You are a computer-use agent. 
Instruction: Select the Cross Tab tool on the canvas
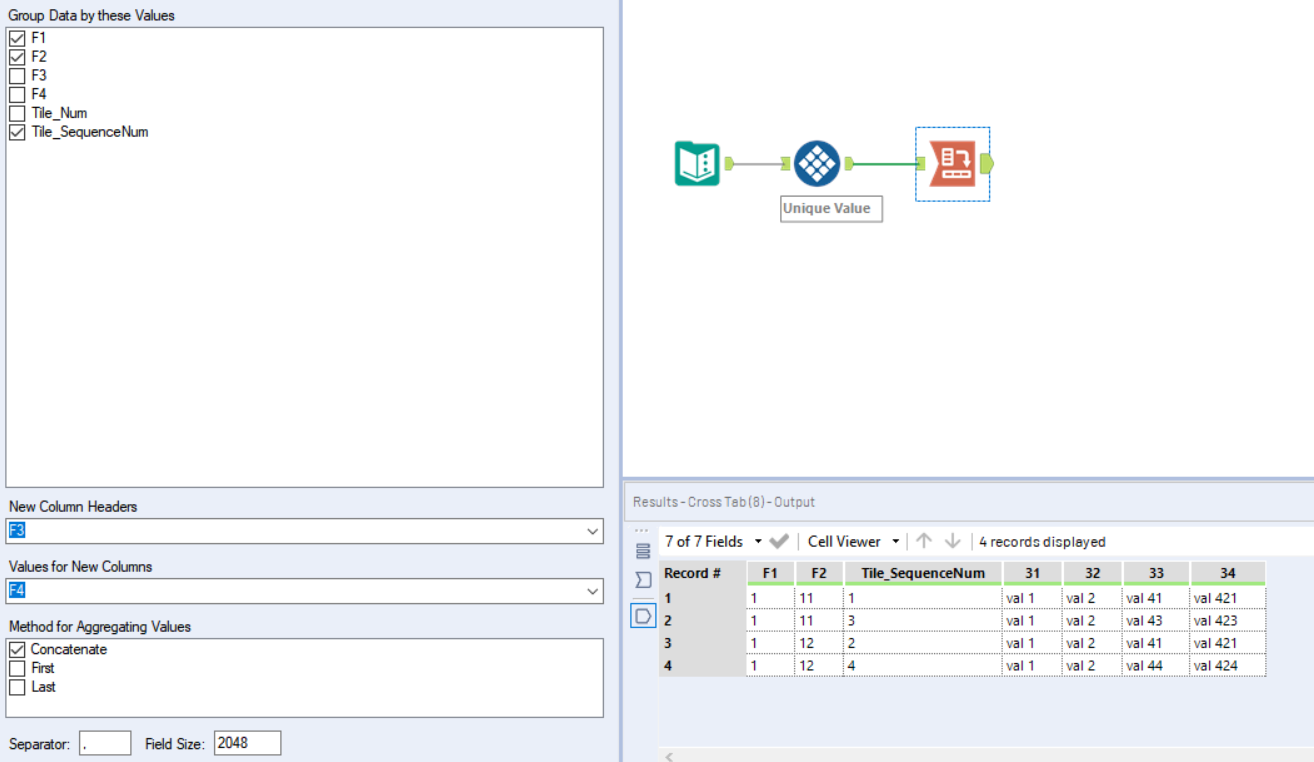951,163
